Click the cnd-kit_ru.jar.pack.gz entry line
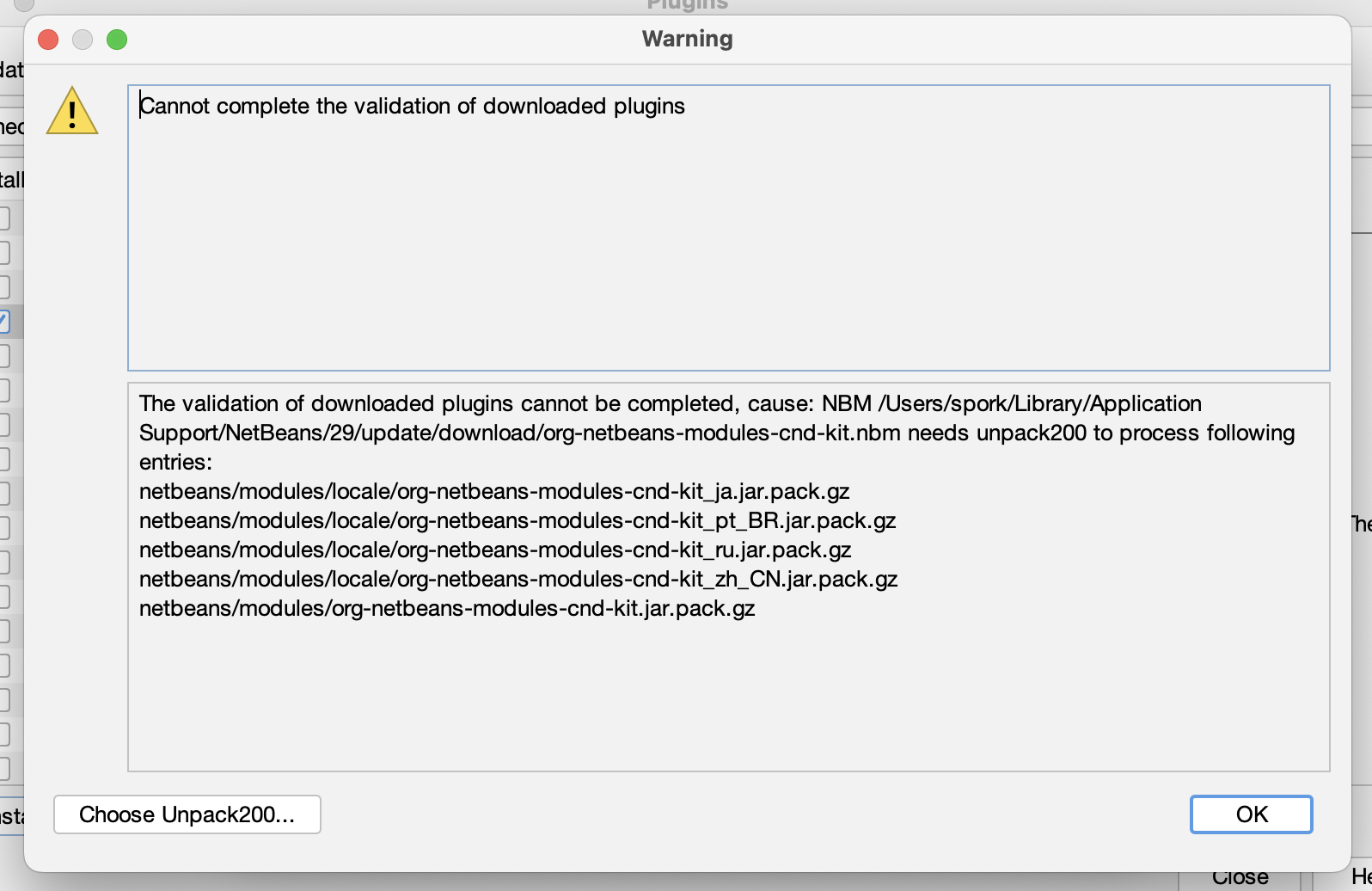1372x891 pixels. click(495, 550)
